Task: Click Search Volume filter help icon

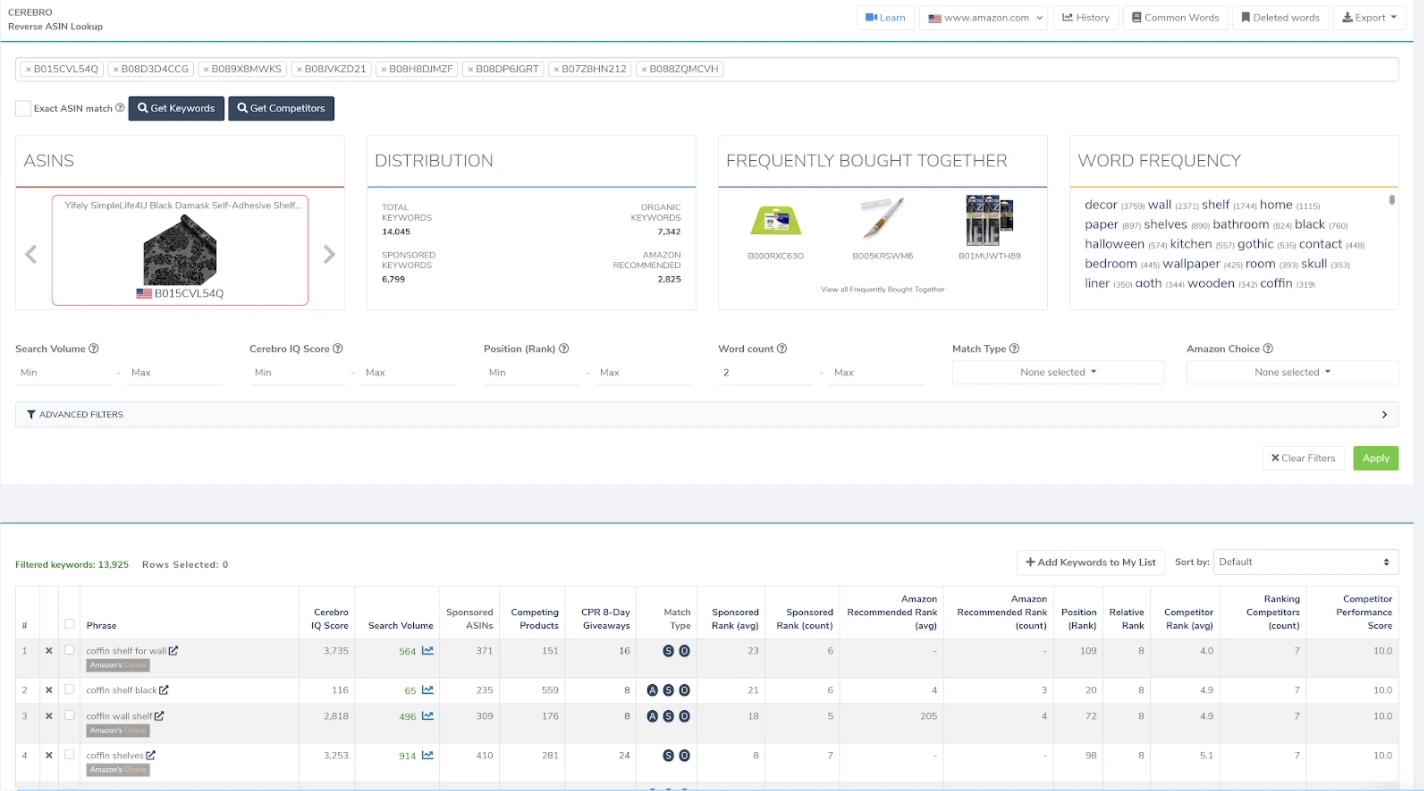Action: pos(94,349)
